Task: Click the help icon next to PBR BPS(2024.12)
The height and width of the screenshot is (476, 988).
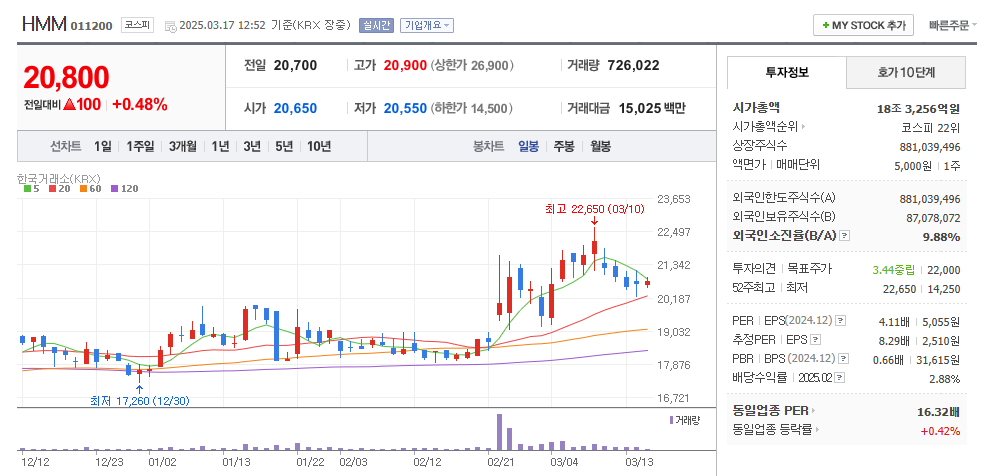Action: click(x=844, y=359)
